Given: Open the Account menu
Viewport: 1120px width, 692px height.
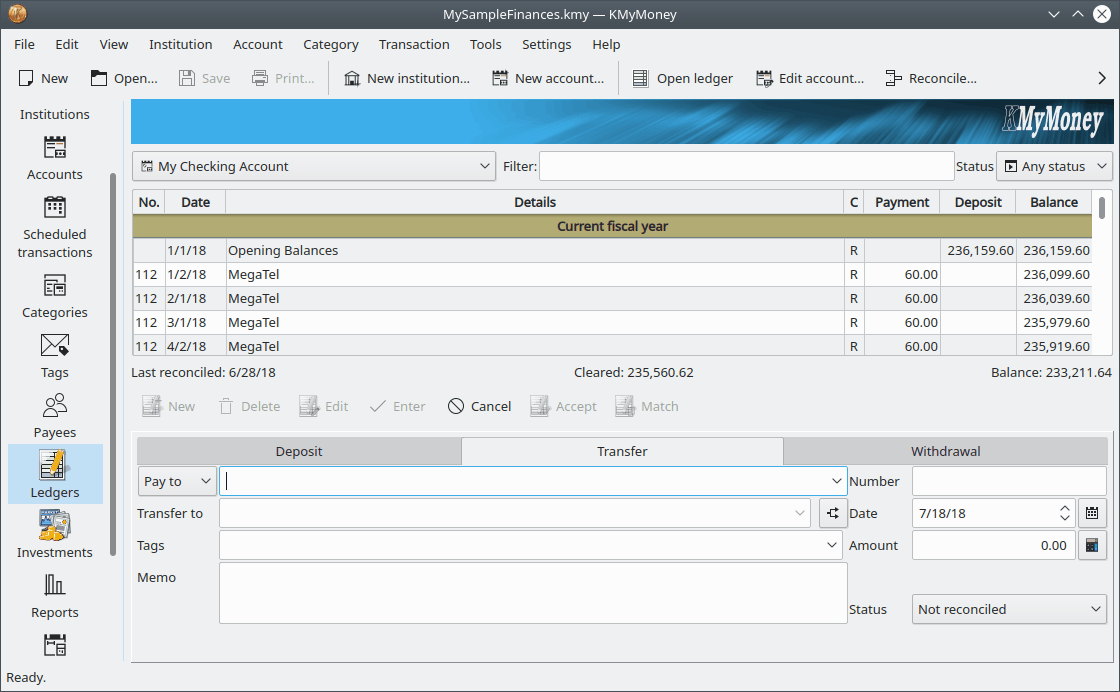Looking at the screenshot, I should tap(258, 44).
